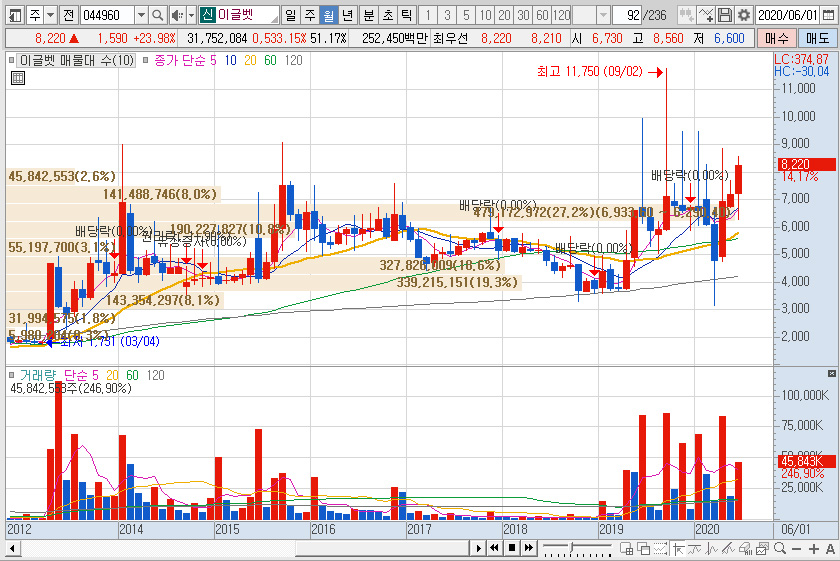840x561 pixels.
Task: Click the magnifier zoom icon in bottom toolbar
Action: tap(780, 548)
